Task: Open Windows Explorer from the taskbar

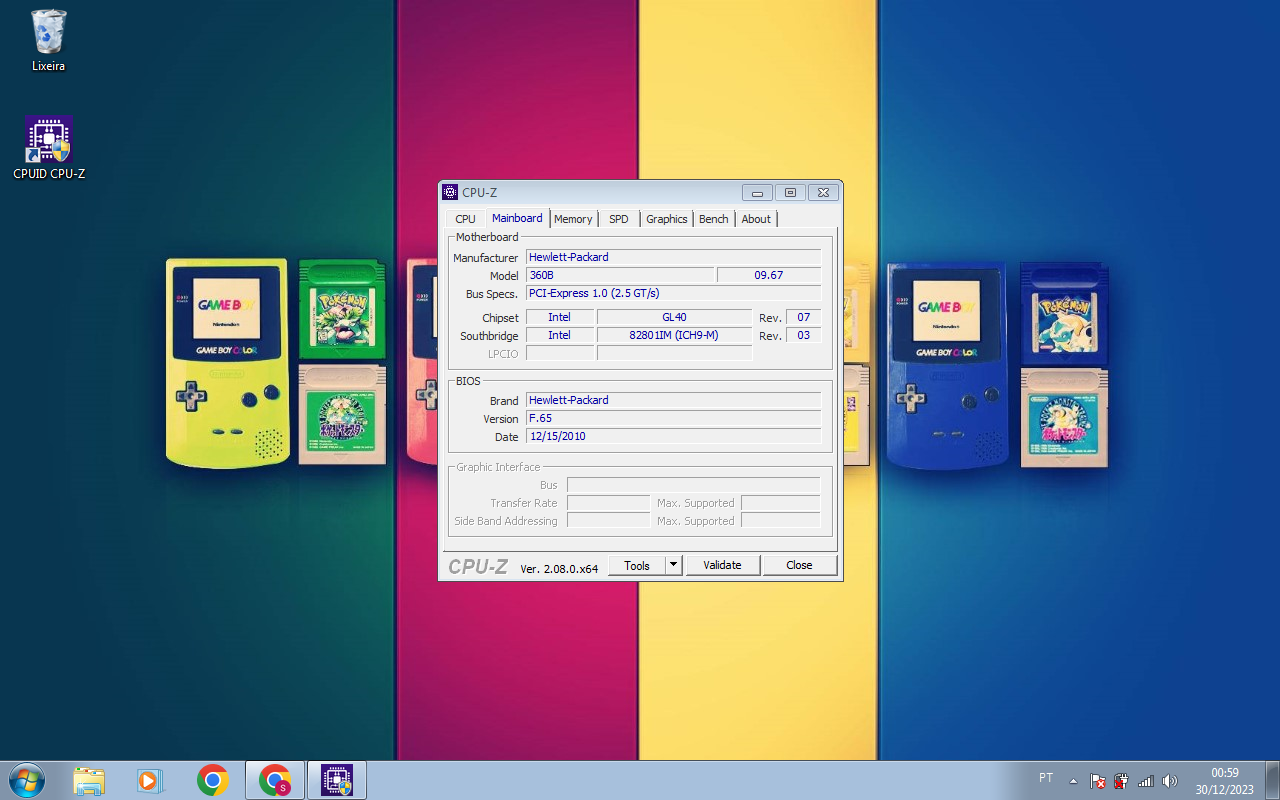Action: [x=89, y=780]
